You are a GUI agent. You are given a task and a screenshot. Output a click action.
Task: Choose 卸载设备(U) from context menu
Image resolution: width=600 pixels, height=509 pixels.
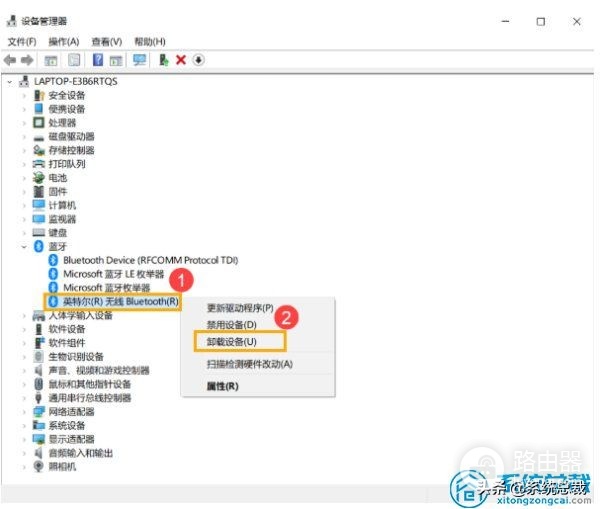tap(232, 342)
